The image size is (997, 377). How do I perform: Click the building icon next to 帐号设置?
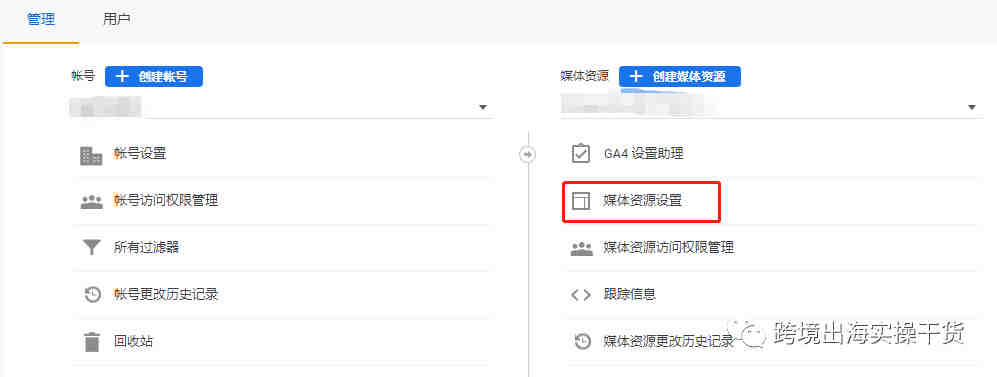pos(91,155)
